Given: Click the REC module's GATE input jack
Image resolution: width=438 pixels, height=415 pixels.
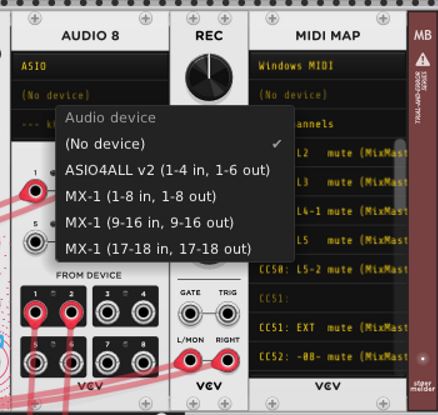Looking at the screenshot, I should click(190, 314).
